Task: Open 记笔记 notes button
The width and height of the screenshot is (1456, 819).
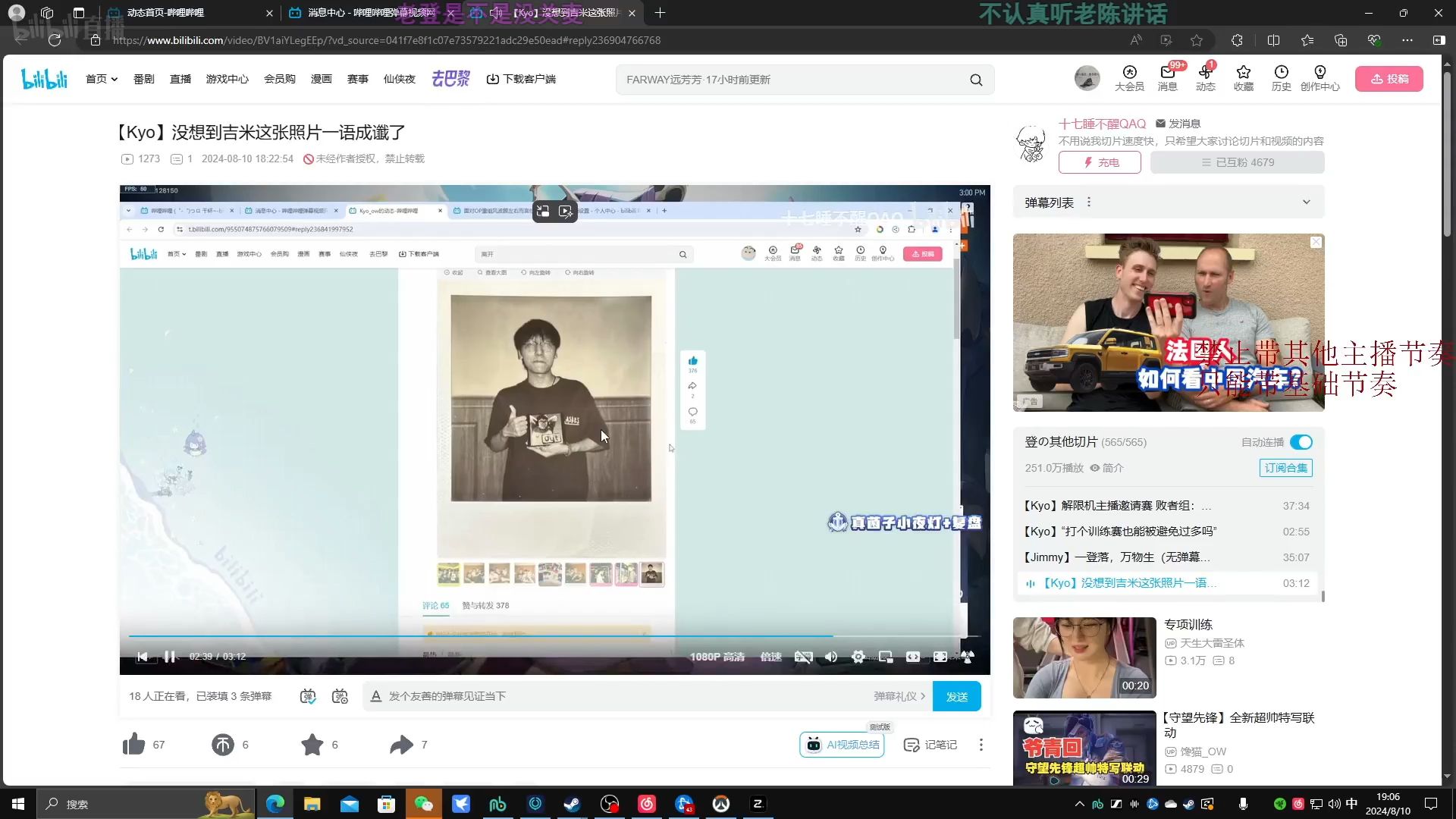Action: pos(930,745)
